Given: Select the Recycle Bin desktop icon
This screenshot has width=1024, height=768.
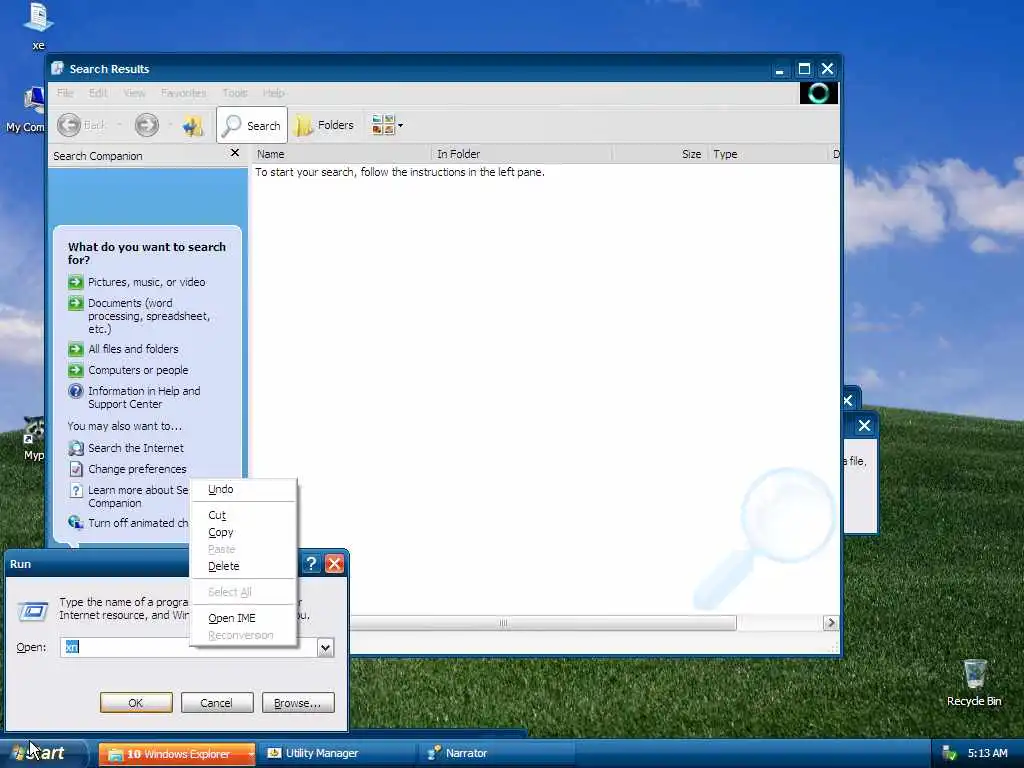Looking at the screenshot, I should coord(974,683).
